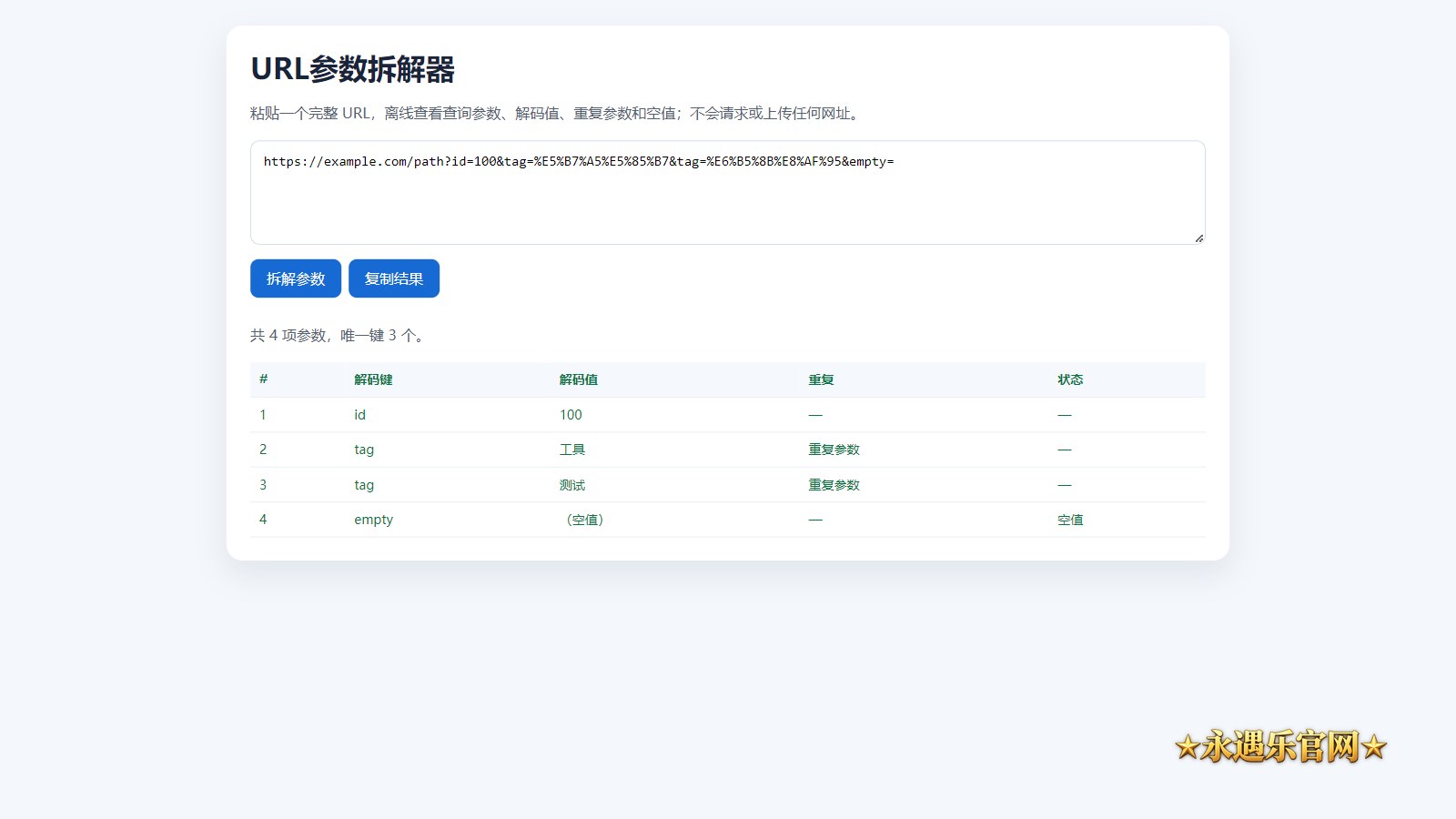The height and width of the screenshot is (819, 1456).
Task: Click the (空值) value cell
Action: 585,520
